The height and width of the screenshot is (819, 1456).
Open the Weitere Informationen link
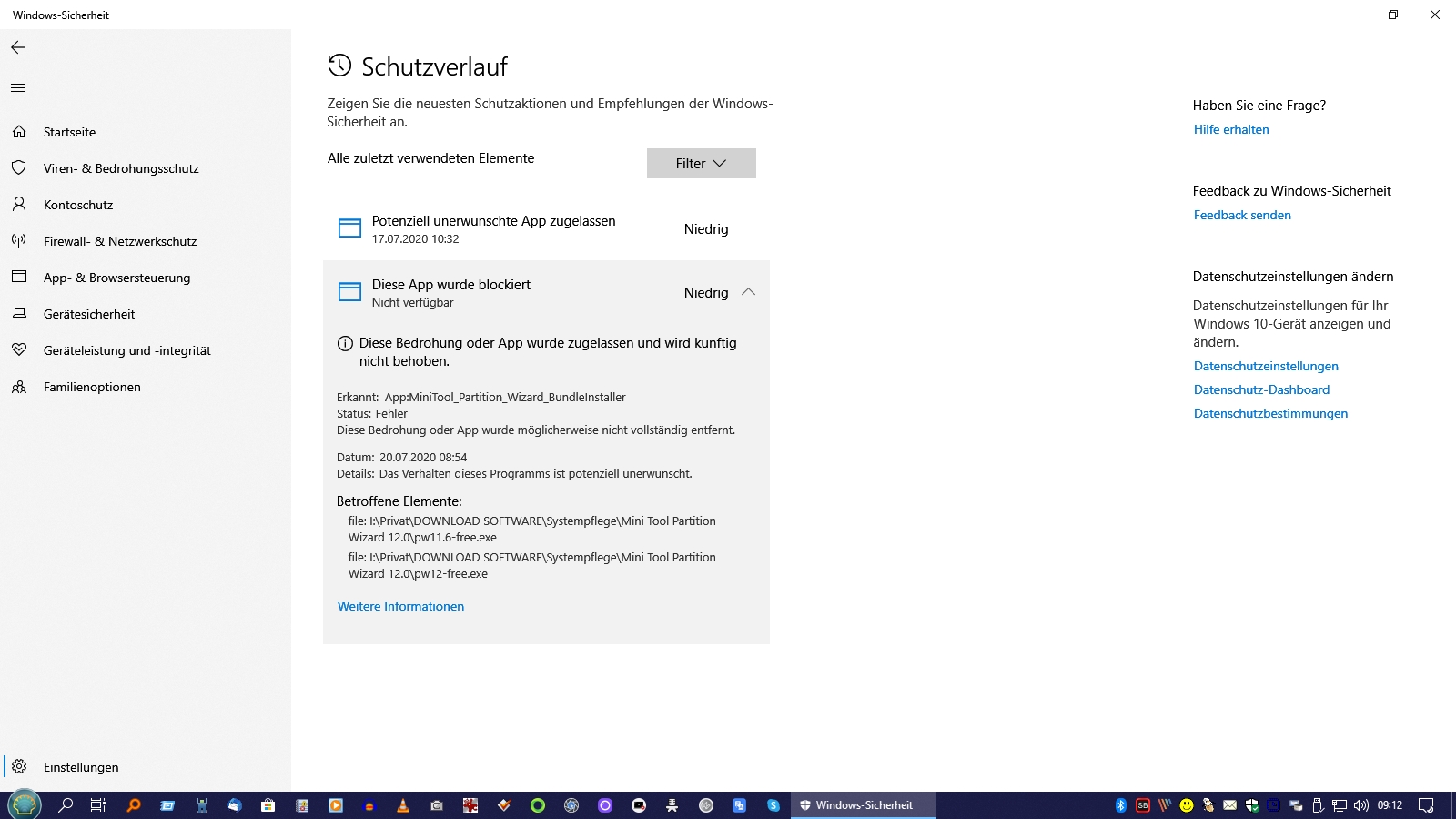(x=400, y=606)
